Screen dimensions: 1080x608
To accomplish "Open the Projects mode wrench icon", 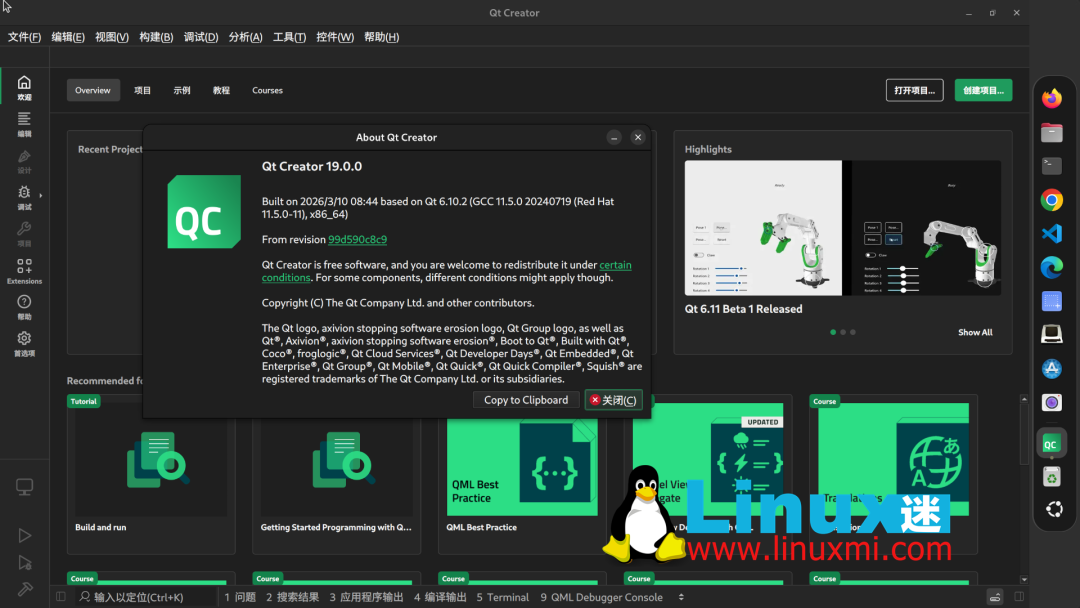I will (24, 234).
